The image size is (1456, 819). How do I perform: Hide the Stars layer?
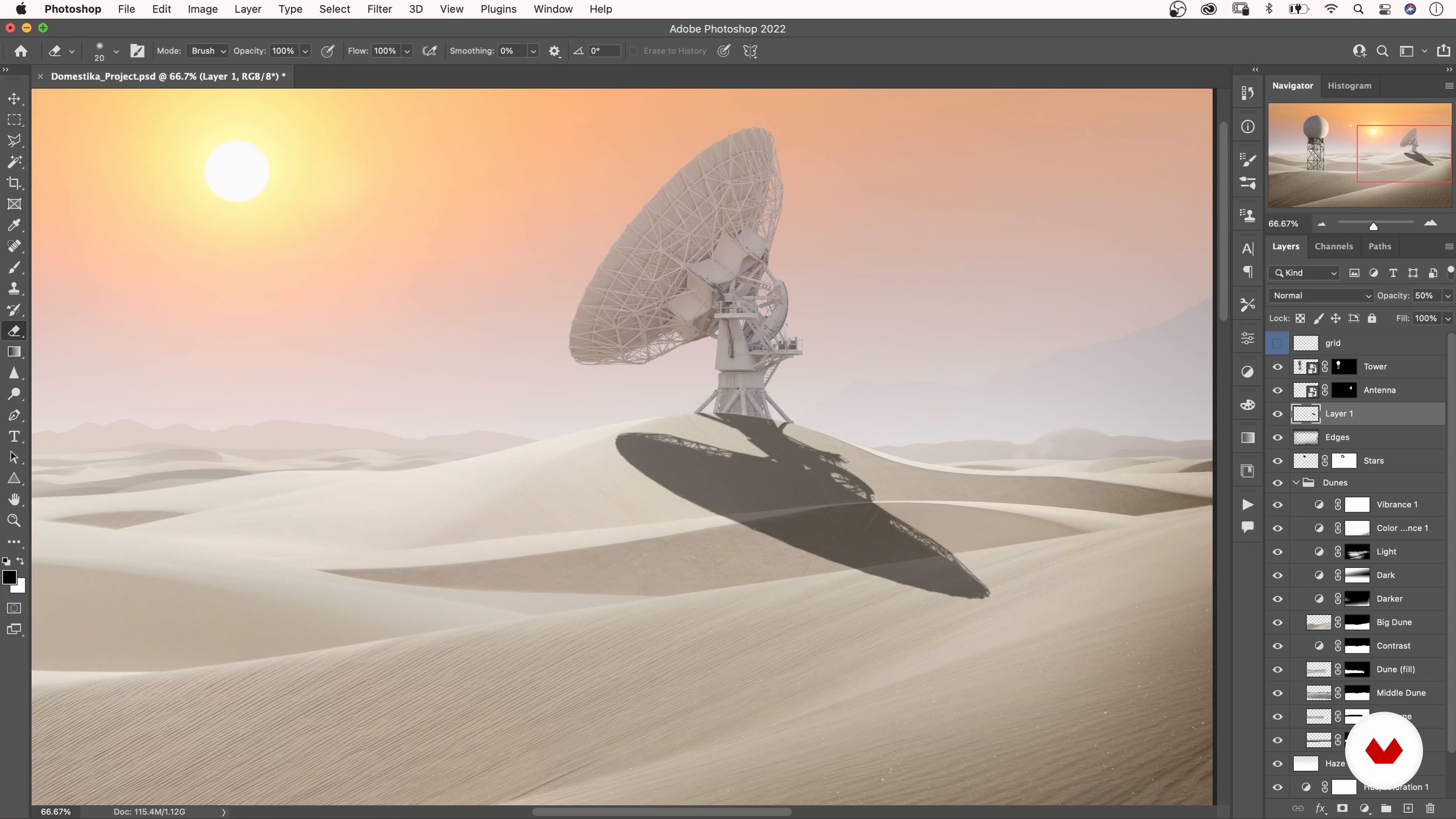click(x=1277, y=461)
